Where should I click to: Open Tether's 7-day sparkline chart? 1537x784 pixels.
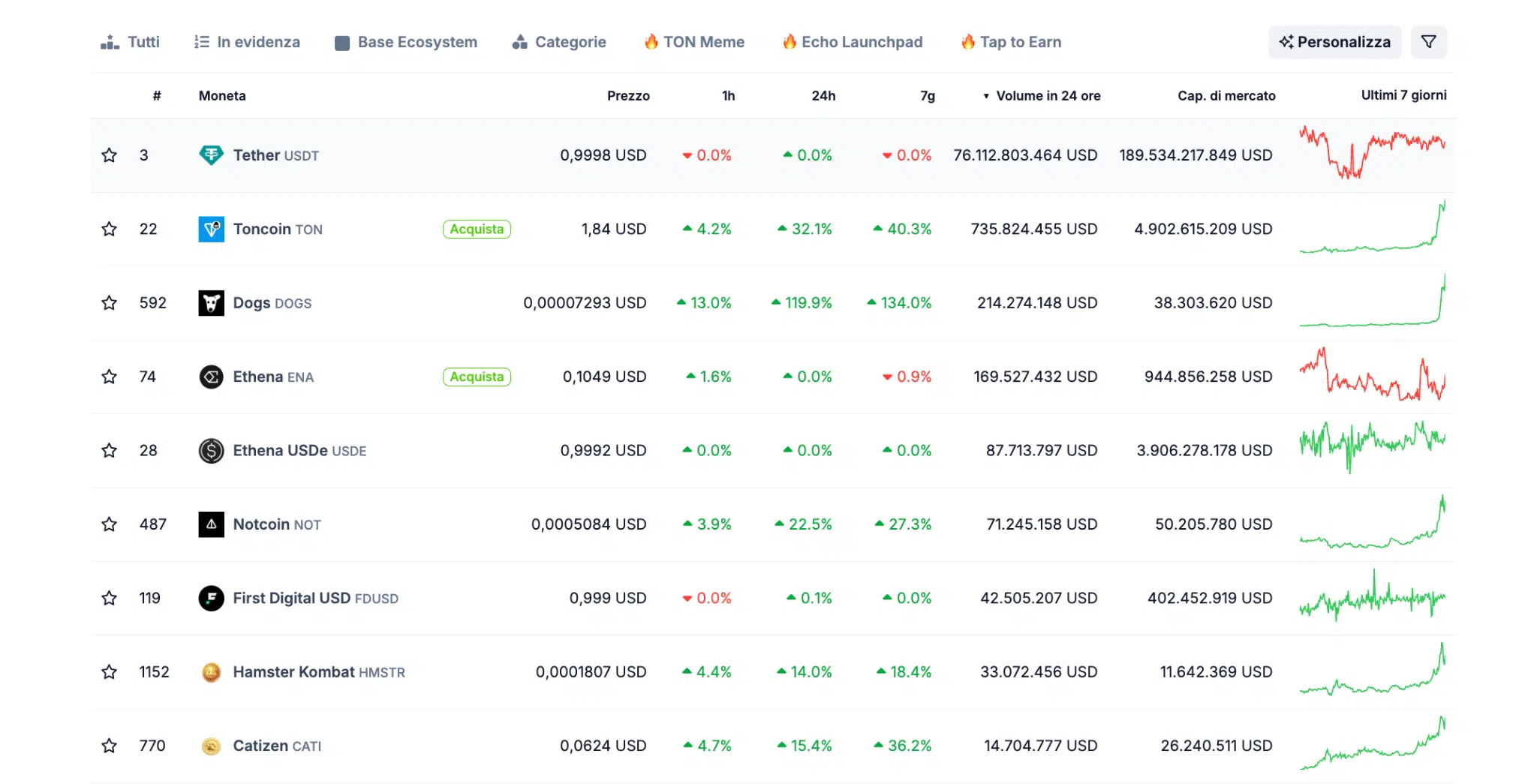click(x=1373, y=152)
